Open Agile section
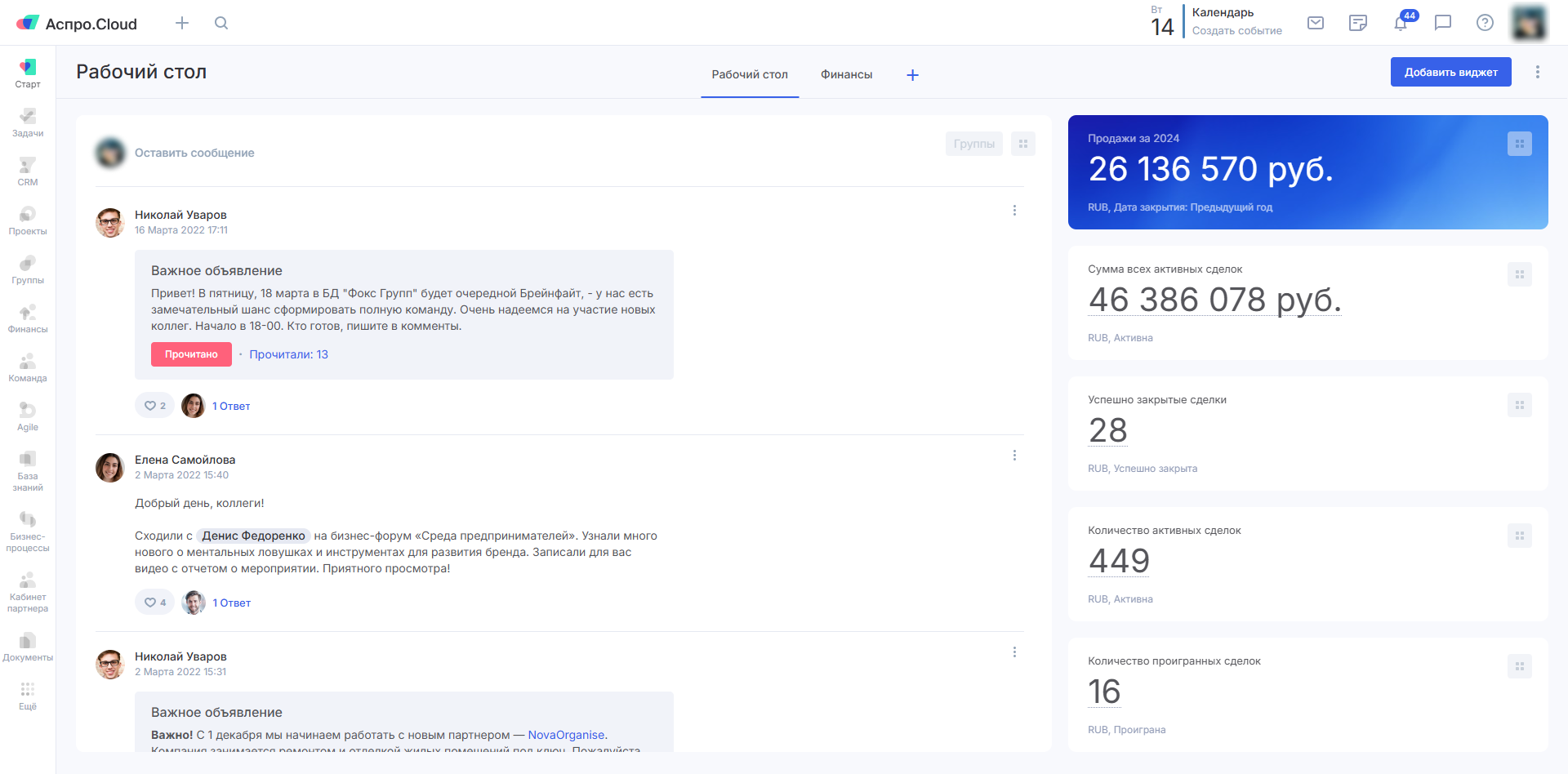The height and width of the screenshot is (774, 1568). pos(28,416)
